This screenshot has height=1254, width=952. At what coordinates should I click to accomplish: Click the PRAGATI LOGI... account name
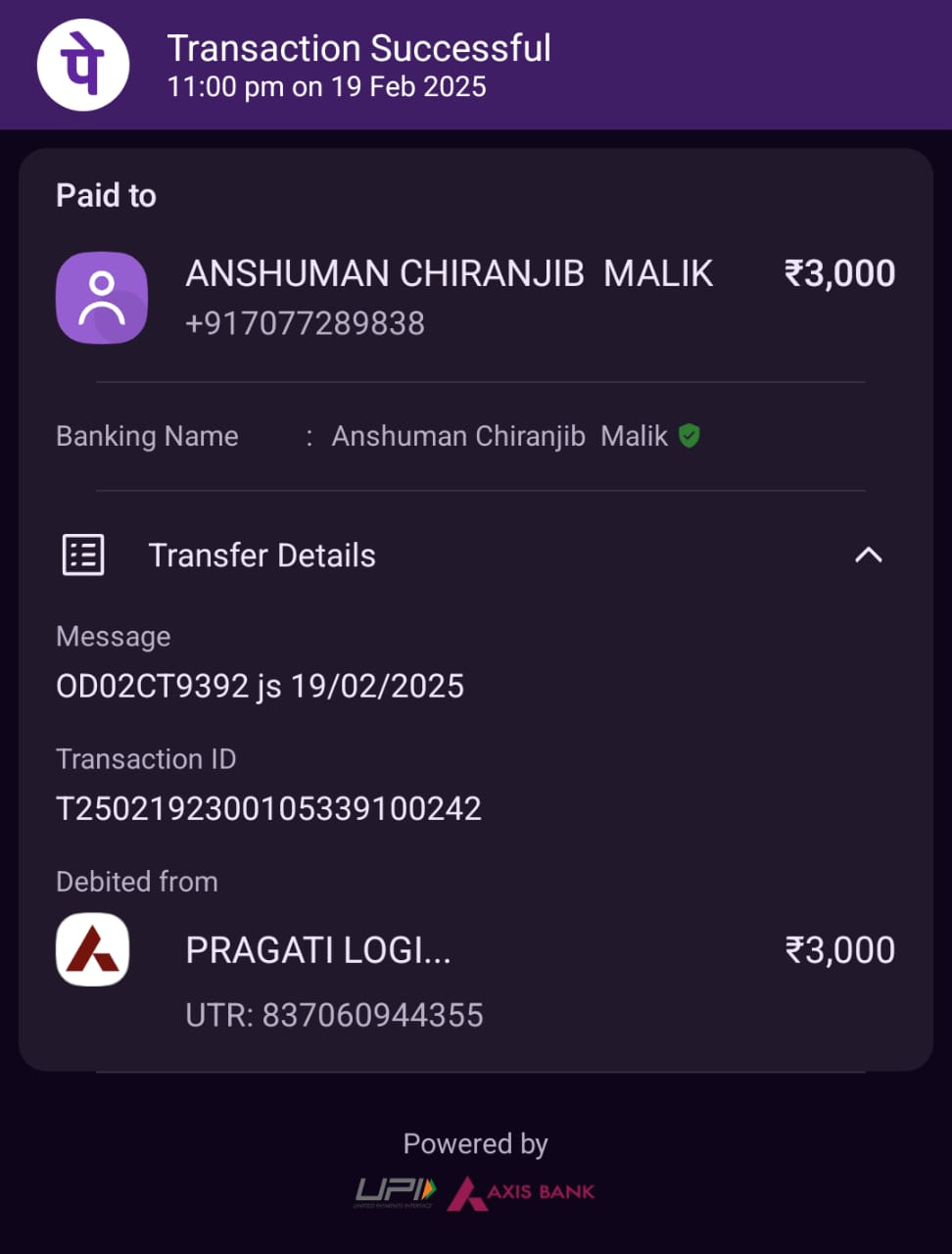(x=318, y=950)
